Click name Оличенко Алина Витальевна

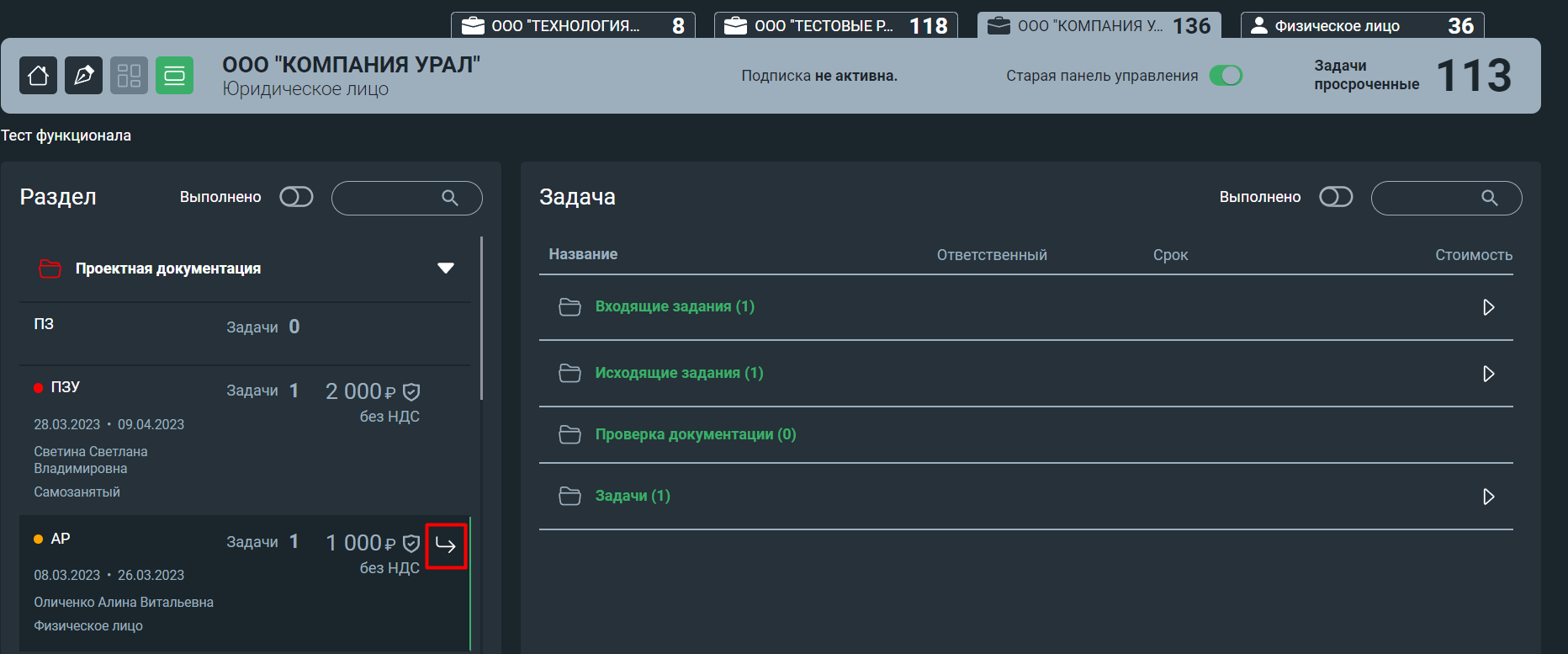tap(124, 603)
